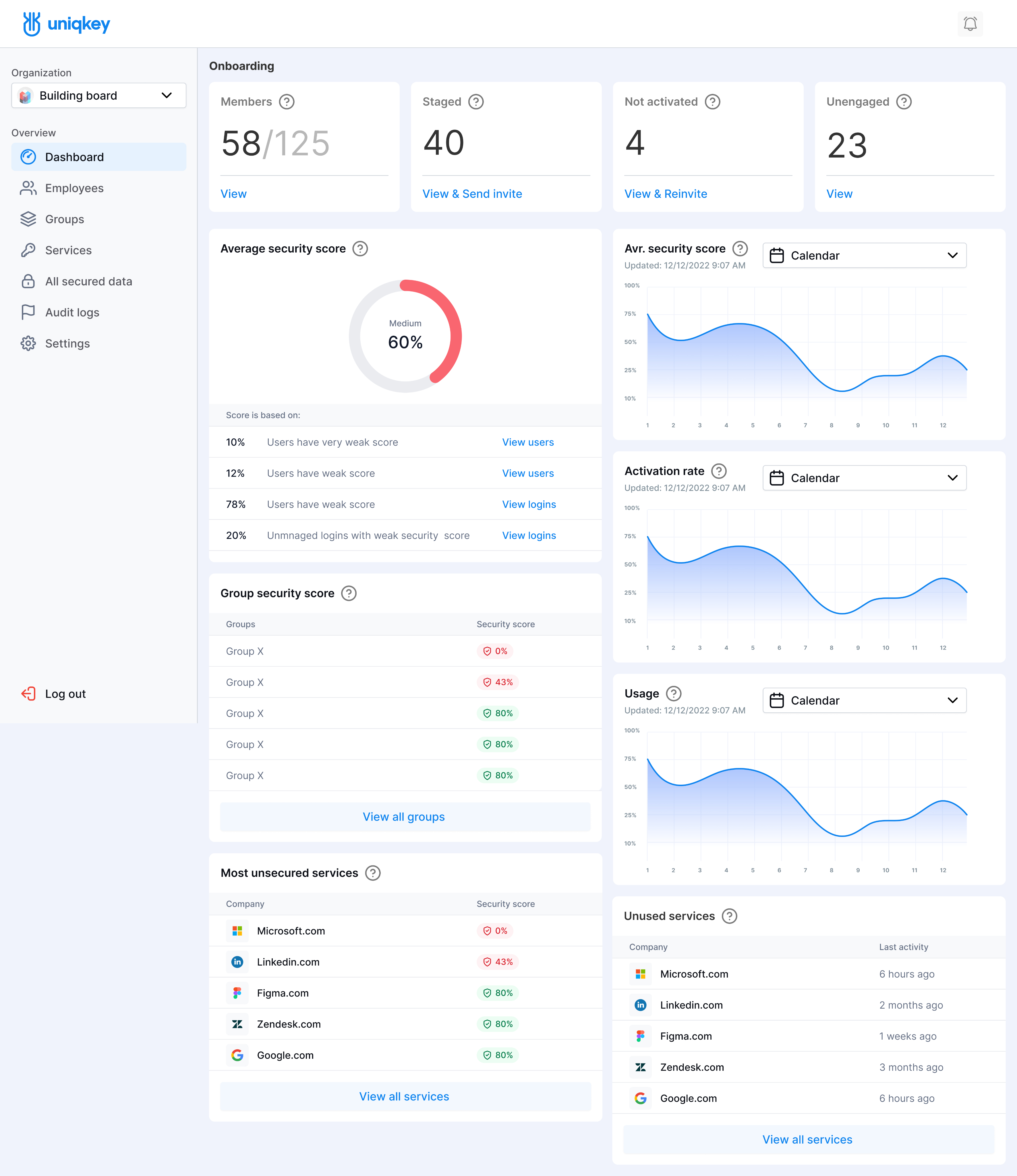
Task: Click help icon beside Average security score
Action: point(360,249)
